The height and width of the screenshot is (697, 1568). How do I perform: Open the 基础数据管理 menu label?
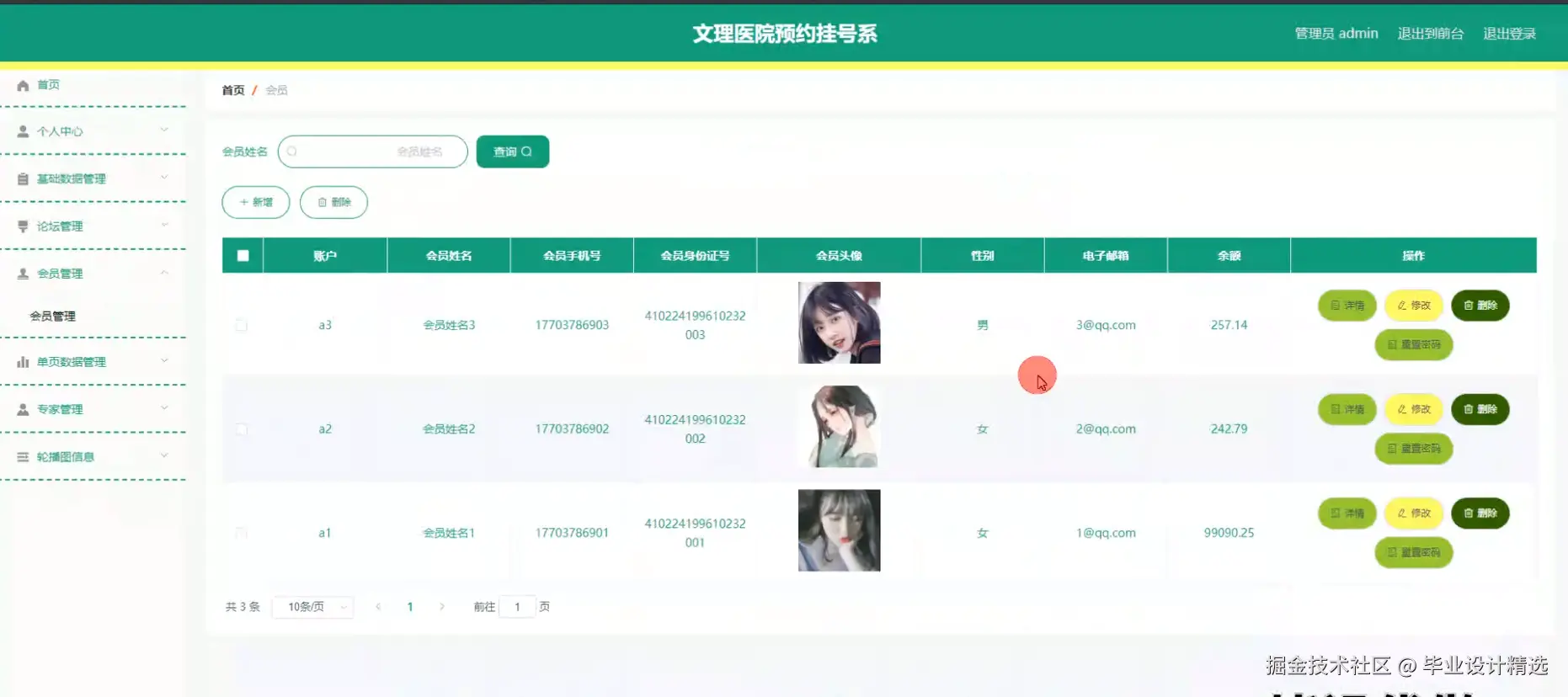[x=72, y=178]
